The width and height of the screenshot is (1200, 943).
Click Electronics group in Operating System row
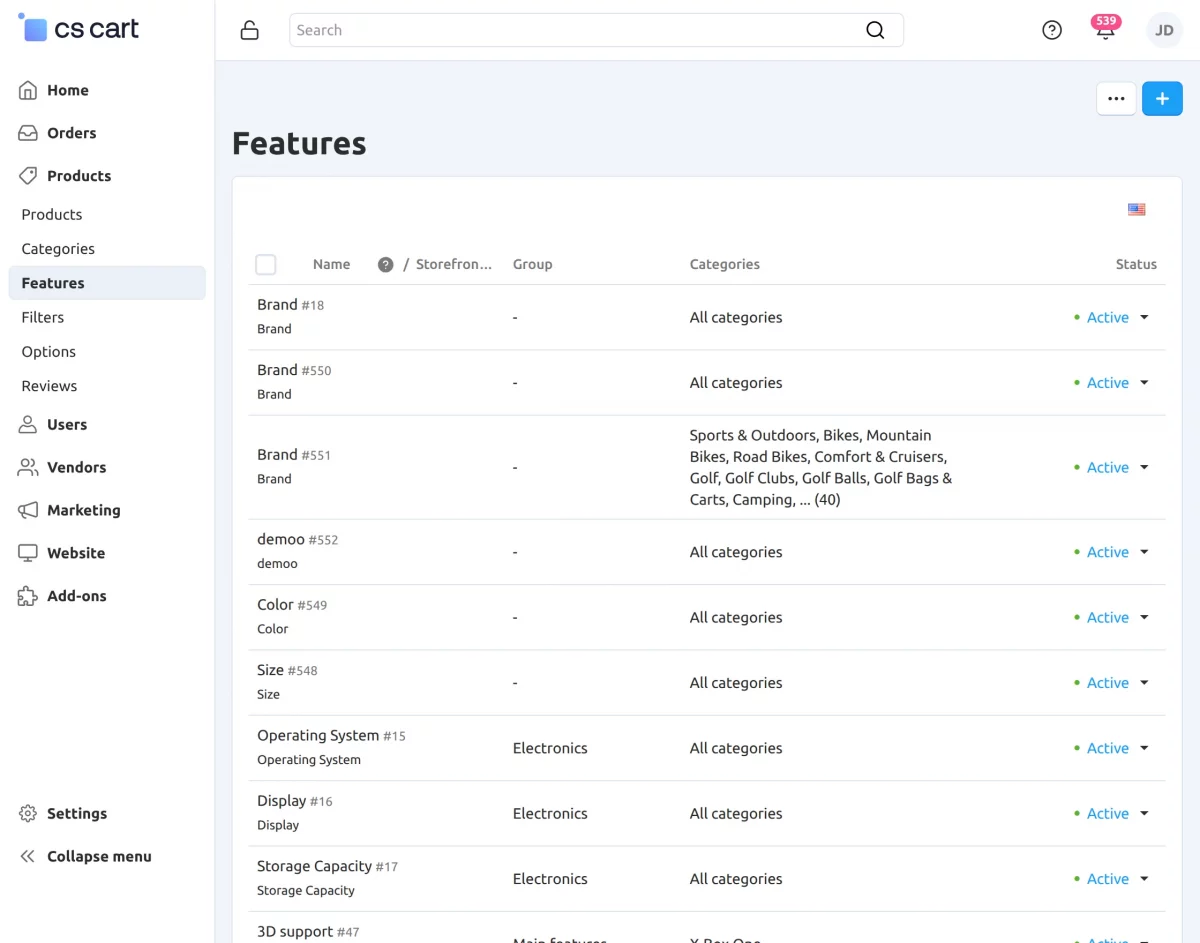point(550,748)
